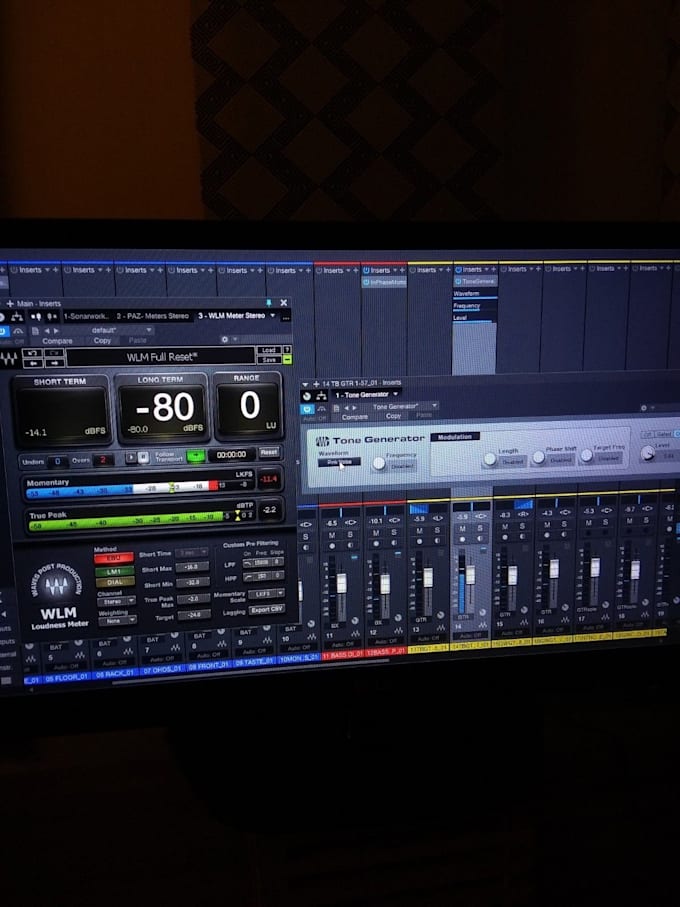Toggle Follow Transport green button

[196, 456]
